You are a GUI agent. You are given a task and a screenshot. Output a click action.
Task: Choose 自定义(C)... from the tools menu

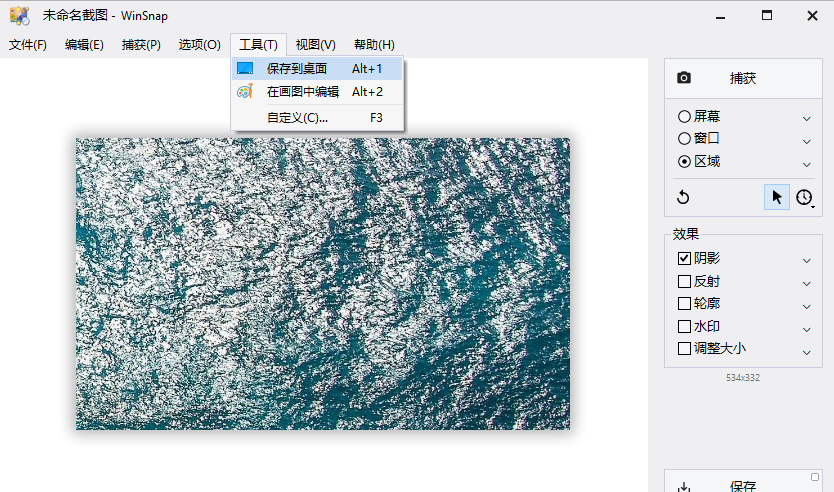pyautogui.click(x=317, y=118)
